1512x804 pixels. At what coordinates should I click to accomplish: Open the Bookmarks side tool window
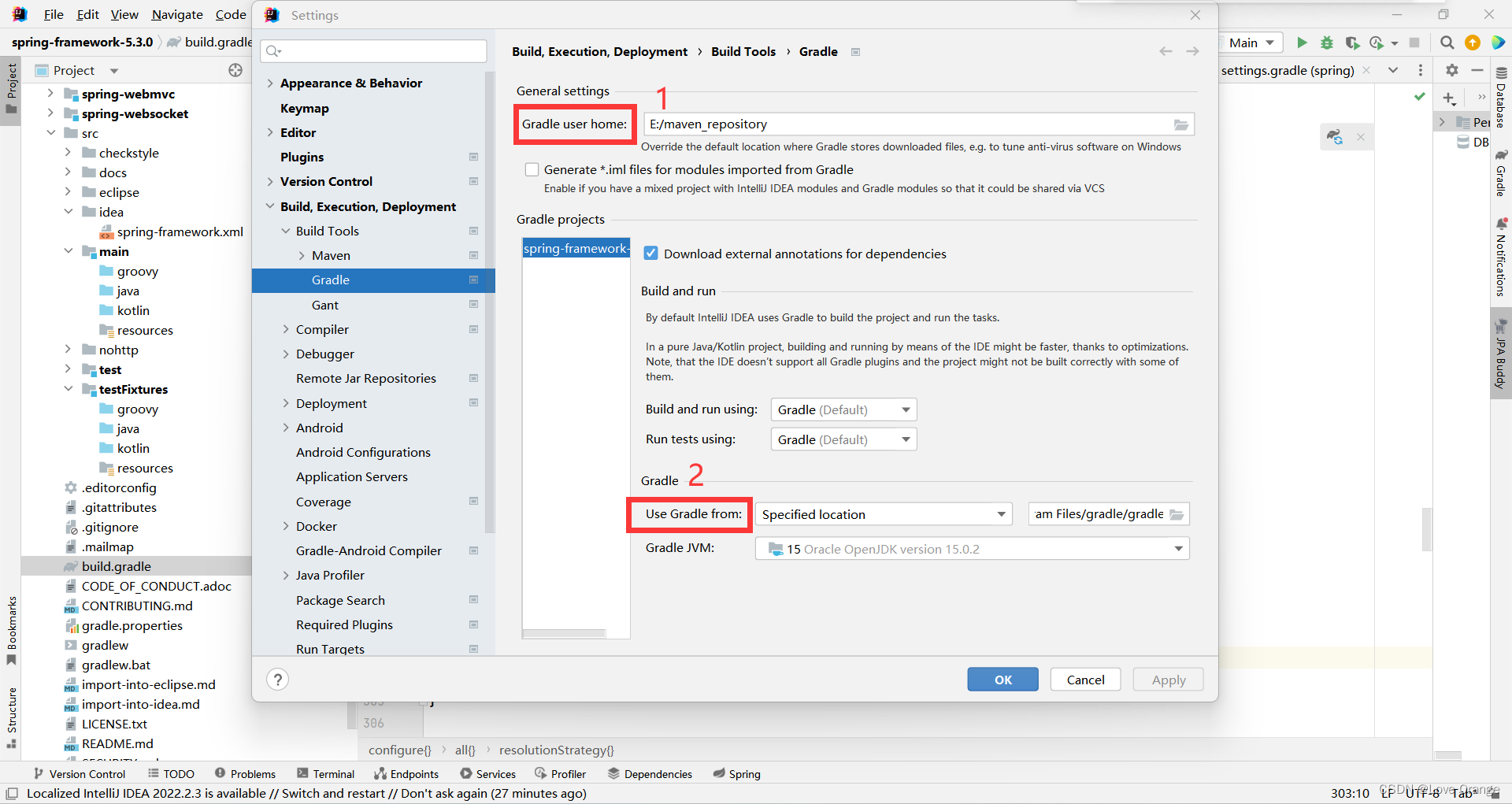coord(11,631)
